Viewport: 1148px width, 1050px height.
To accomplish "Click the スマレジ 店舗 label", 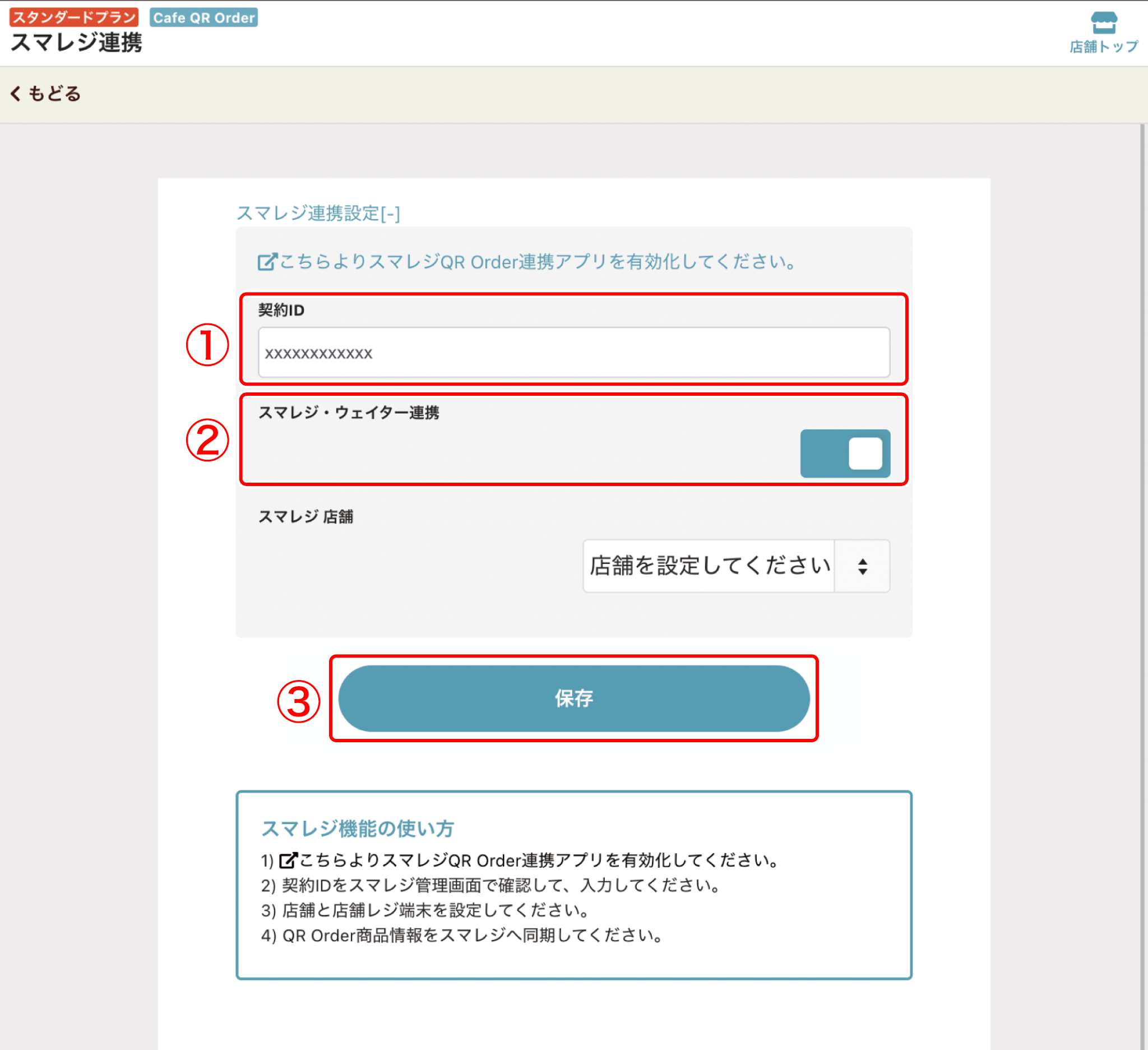I will click(306, 516).
